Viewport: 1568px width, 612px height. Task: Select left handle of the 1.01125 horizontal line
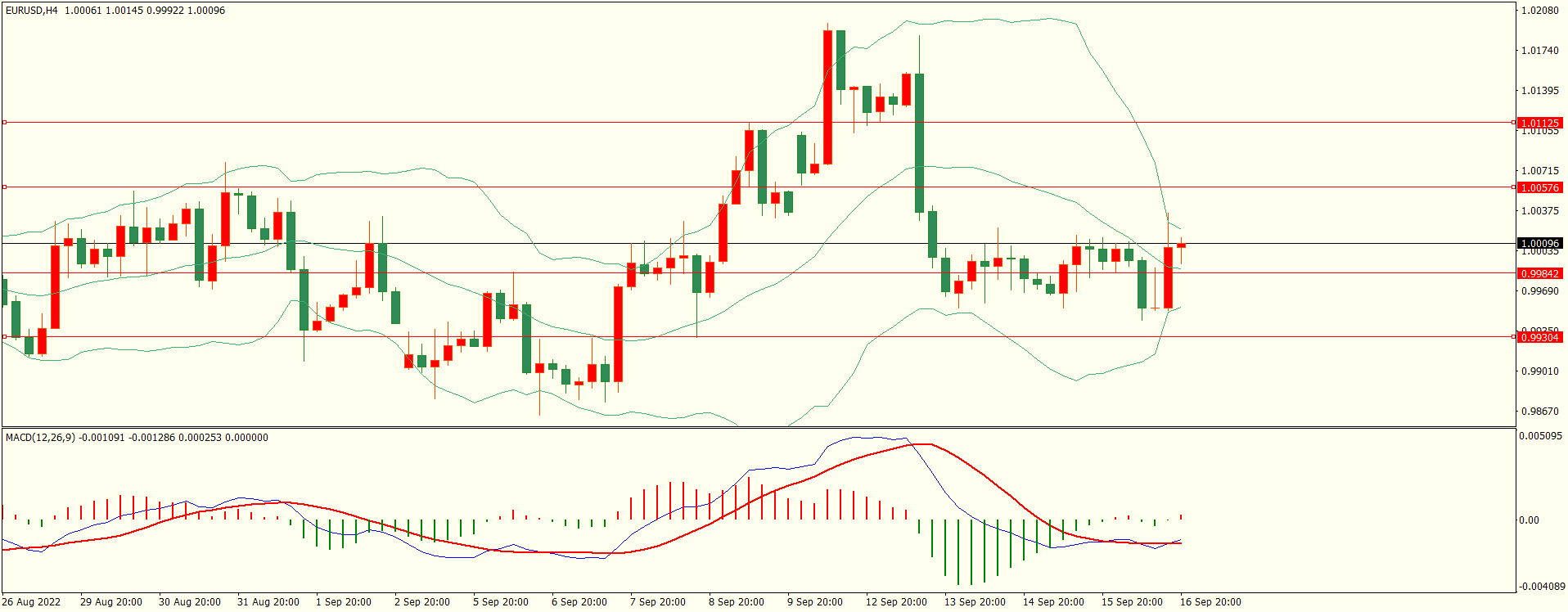click(4, 123)
